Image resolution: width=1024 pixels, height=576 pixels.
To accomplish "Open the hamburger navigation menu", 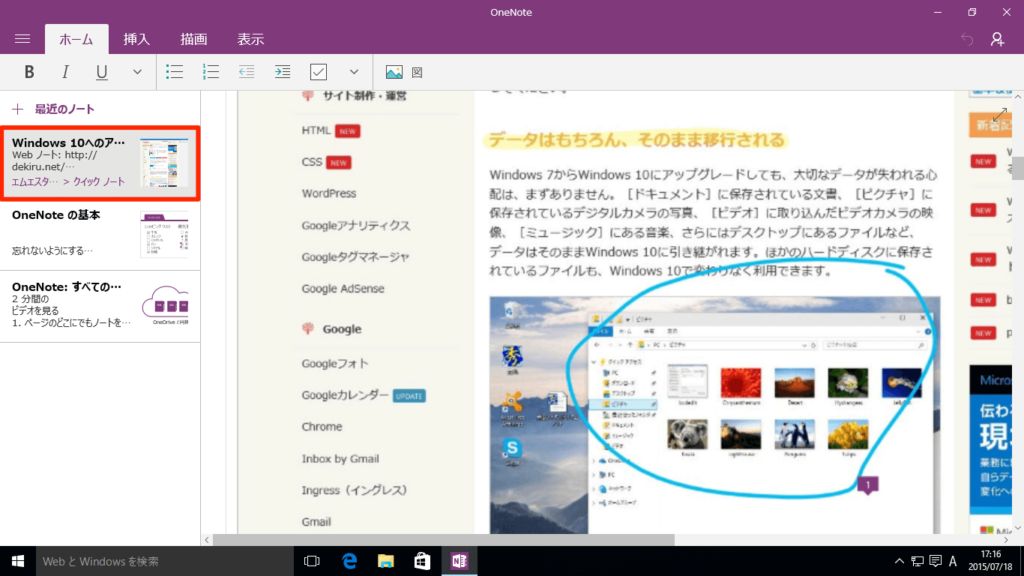I will [22, 39].
